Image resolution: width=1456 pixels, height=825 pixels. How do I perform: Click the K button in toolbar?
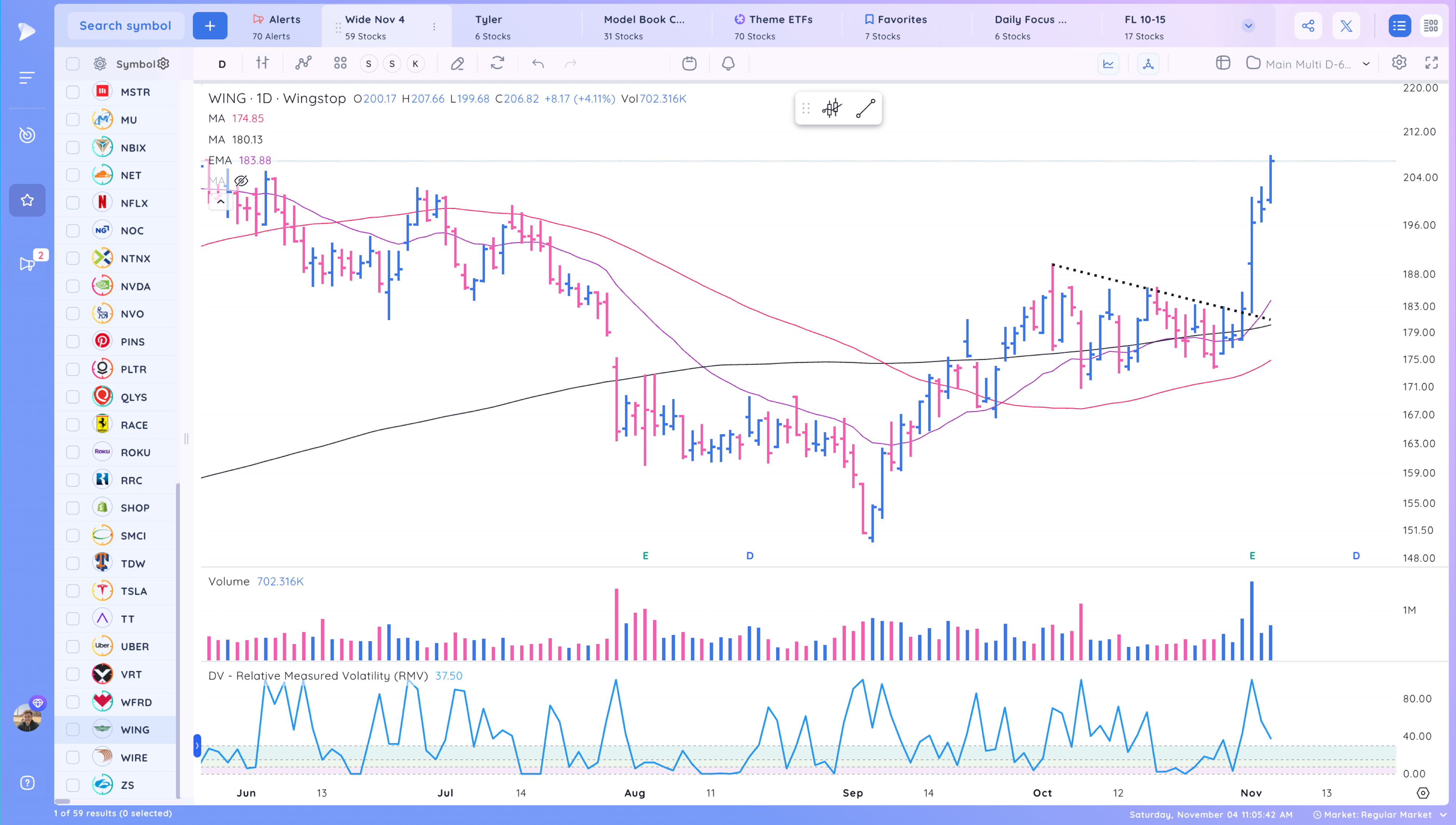click(x=415, y=63)
